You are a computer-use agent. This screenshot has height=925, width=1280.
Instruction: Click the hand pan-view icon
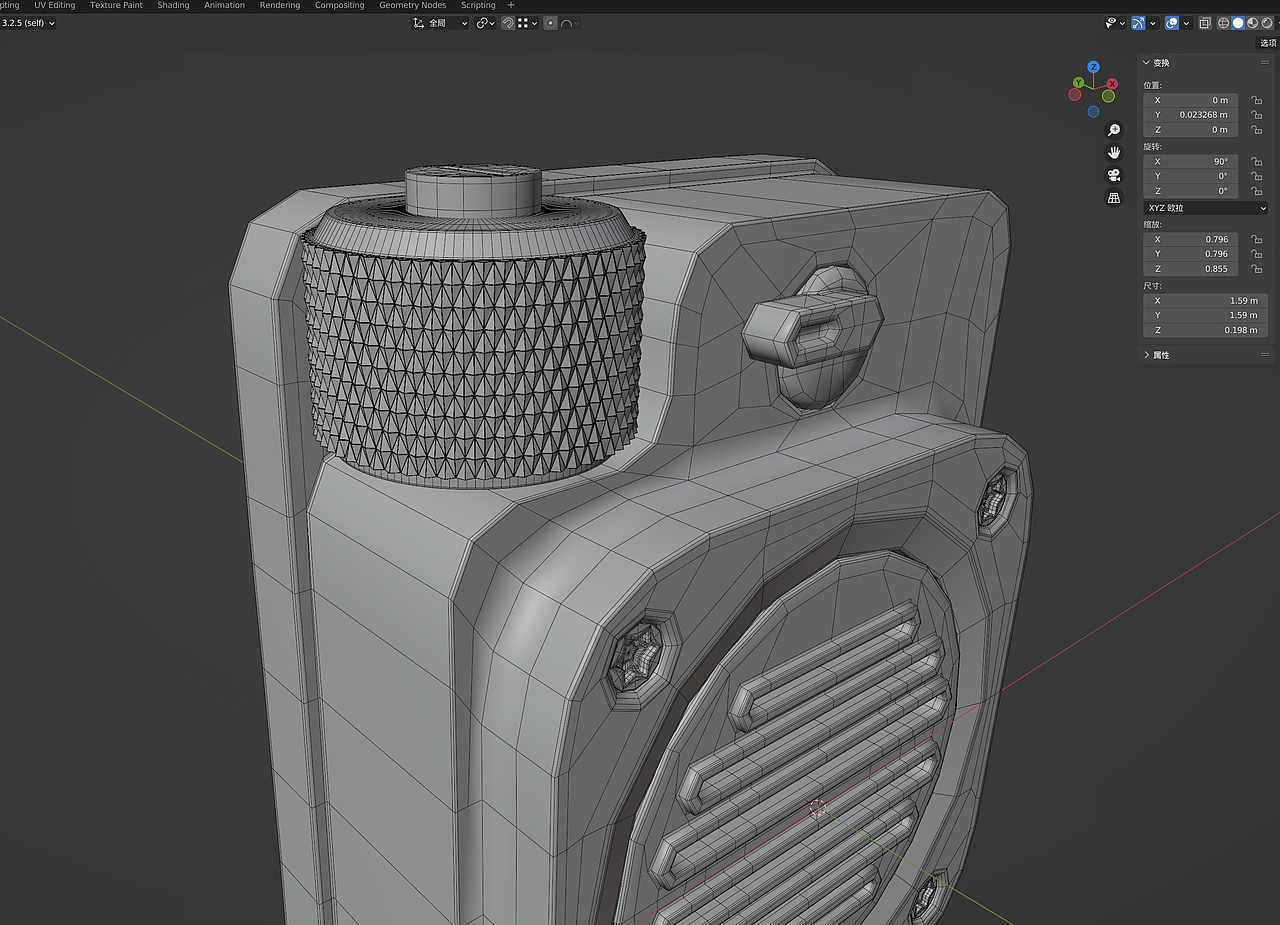tap(1114, 152)
